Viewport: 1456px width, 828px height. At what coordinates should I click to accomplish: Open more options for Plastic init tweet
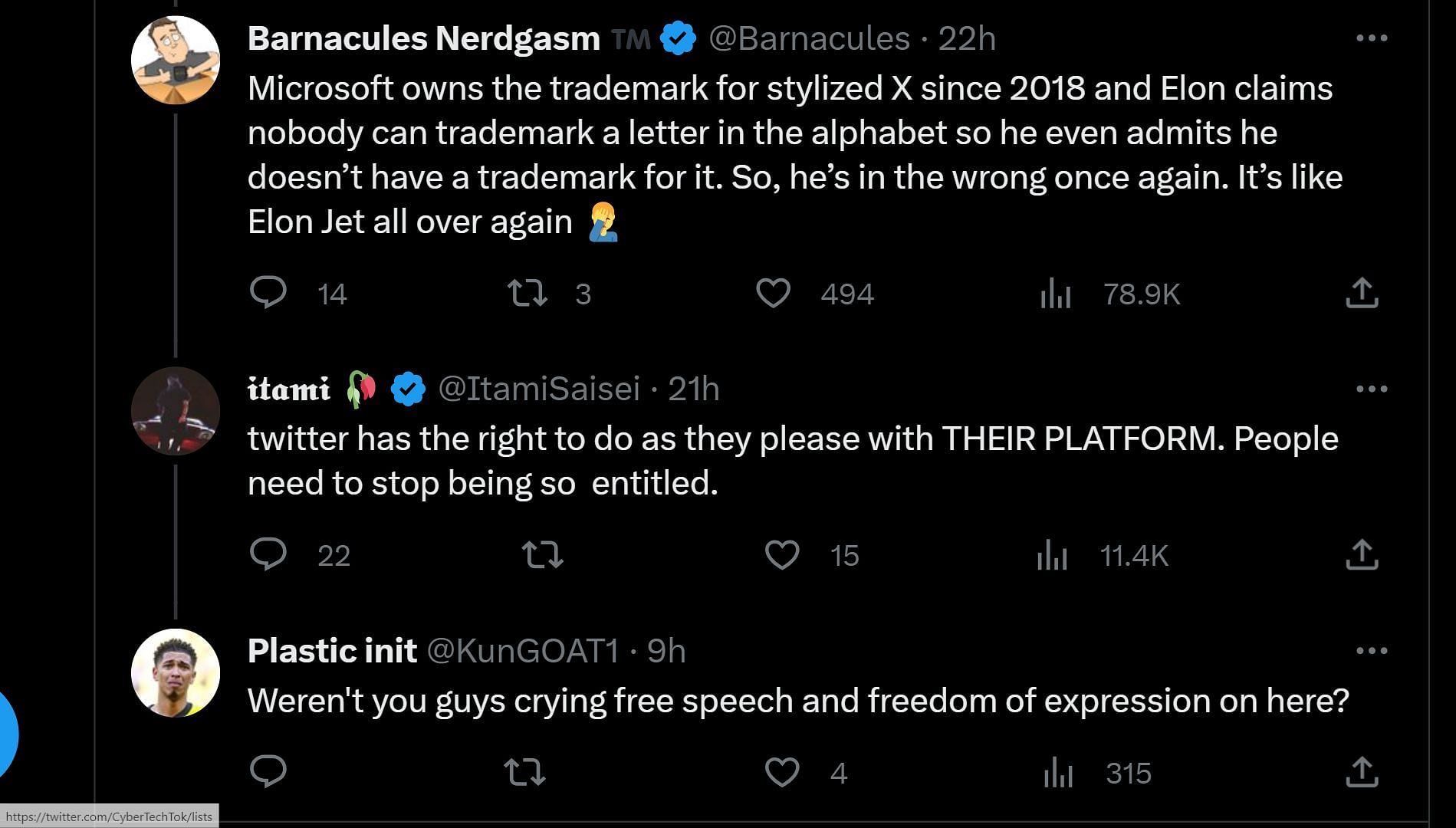point(1371,651)
